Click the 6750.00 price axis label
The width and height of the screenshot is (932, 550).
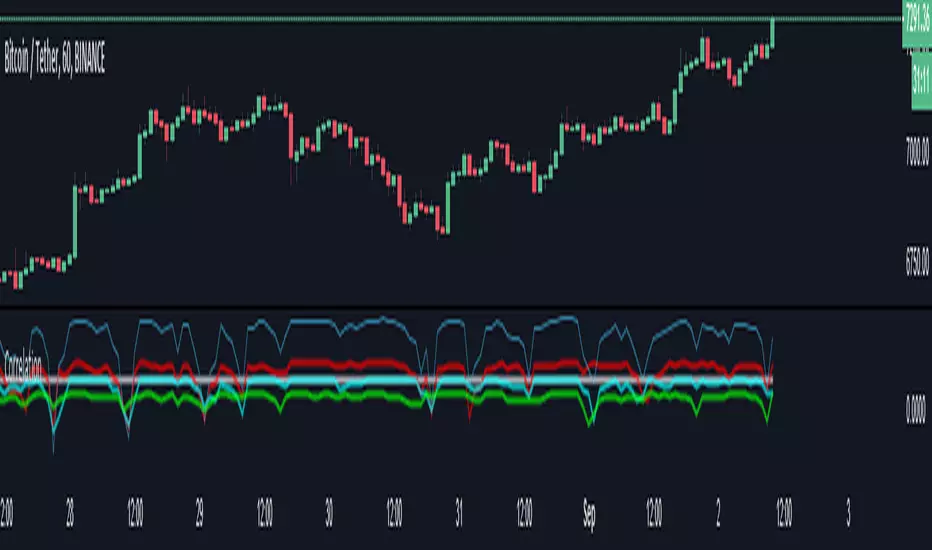pos(917,260)
